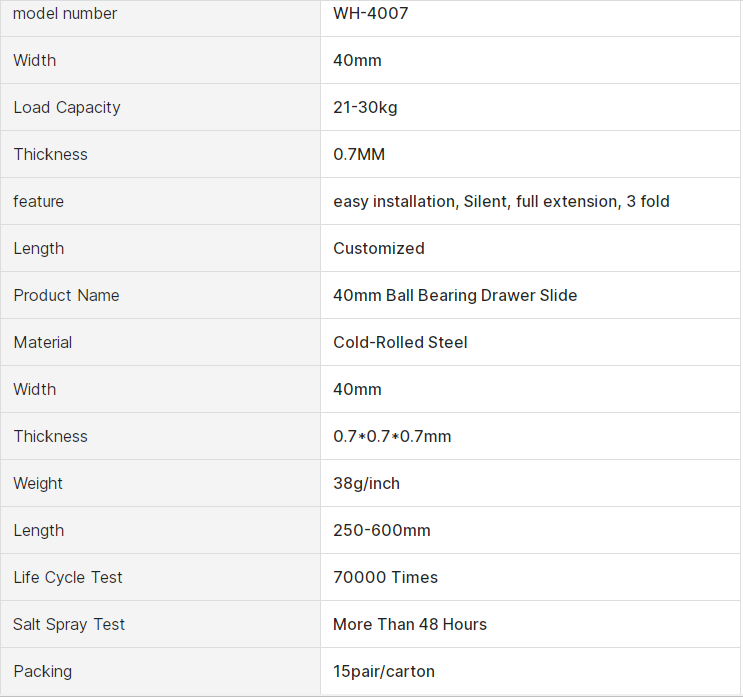Click the 'More Than 48 Hours' value

pos(410,624)
